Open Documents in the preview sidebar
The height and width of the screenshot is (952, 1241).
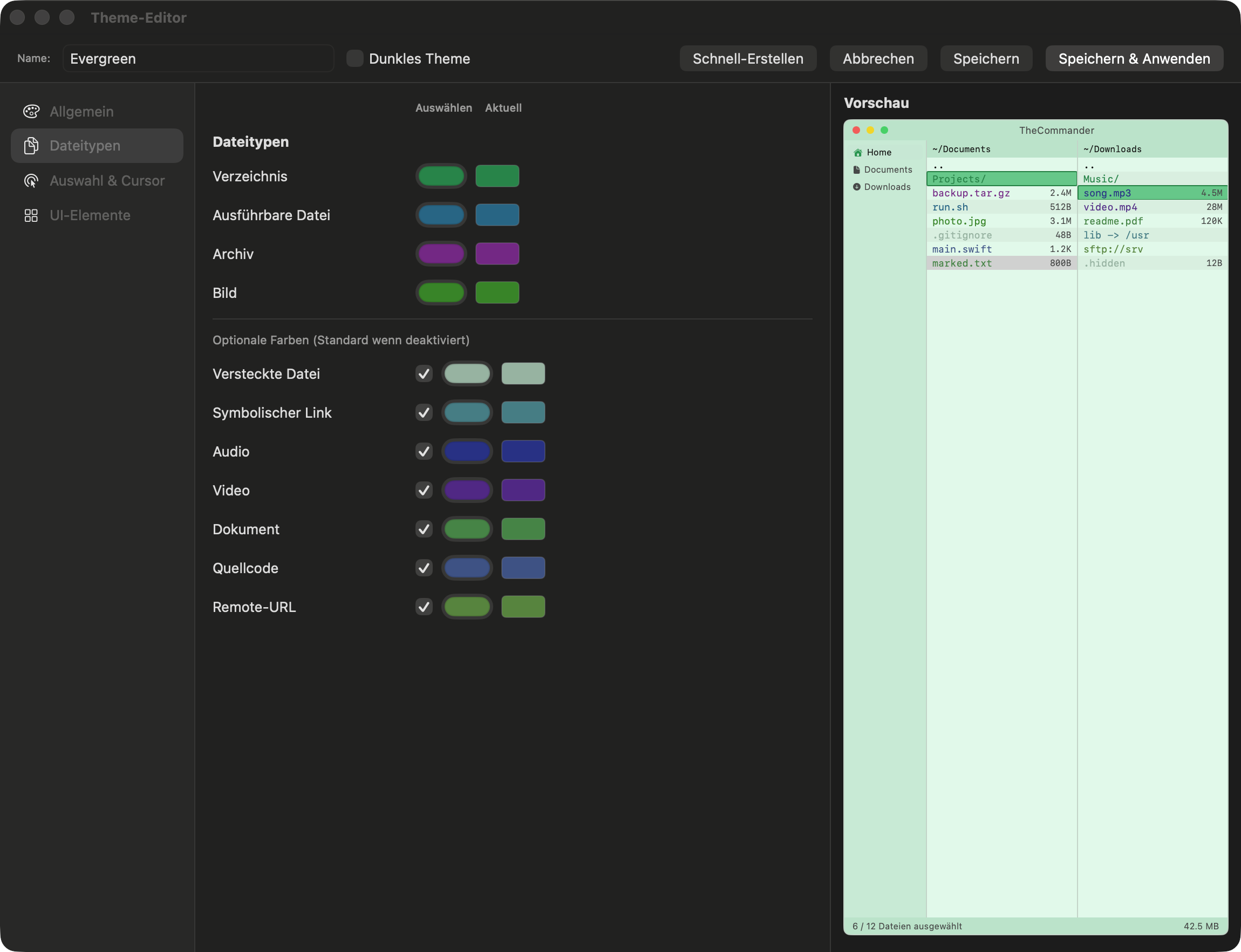point(888,169)
